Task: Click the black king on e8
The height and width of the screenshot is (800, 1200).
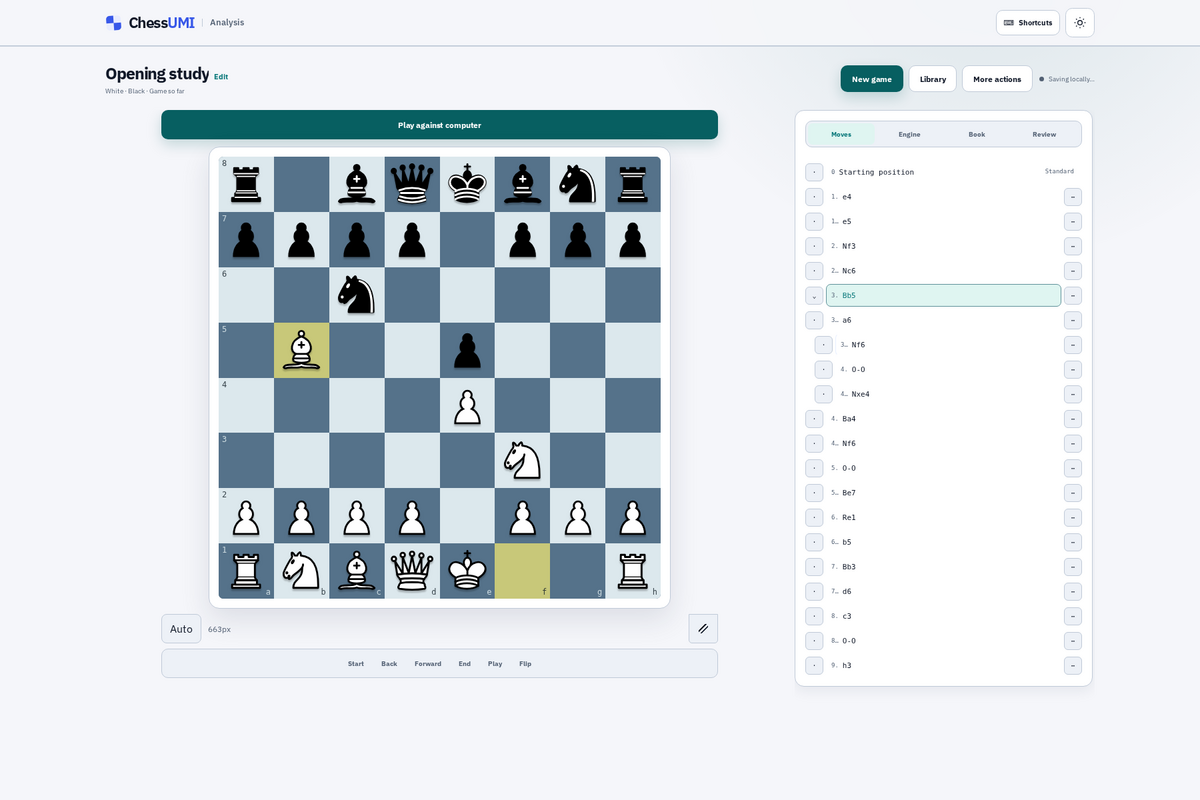Action: 467,184
